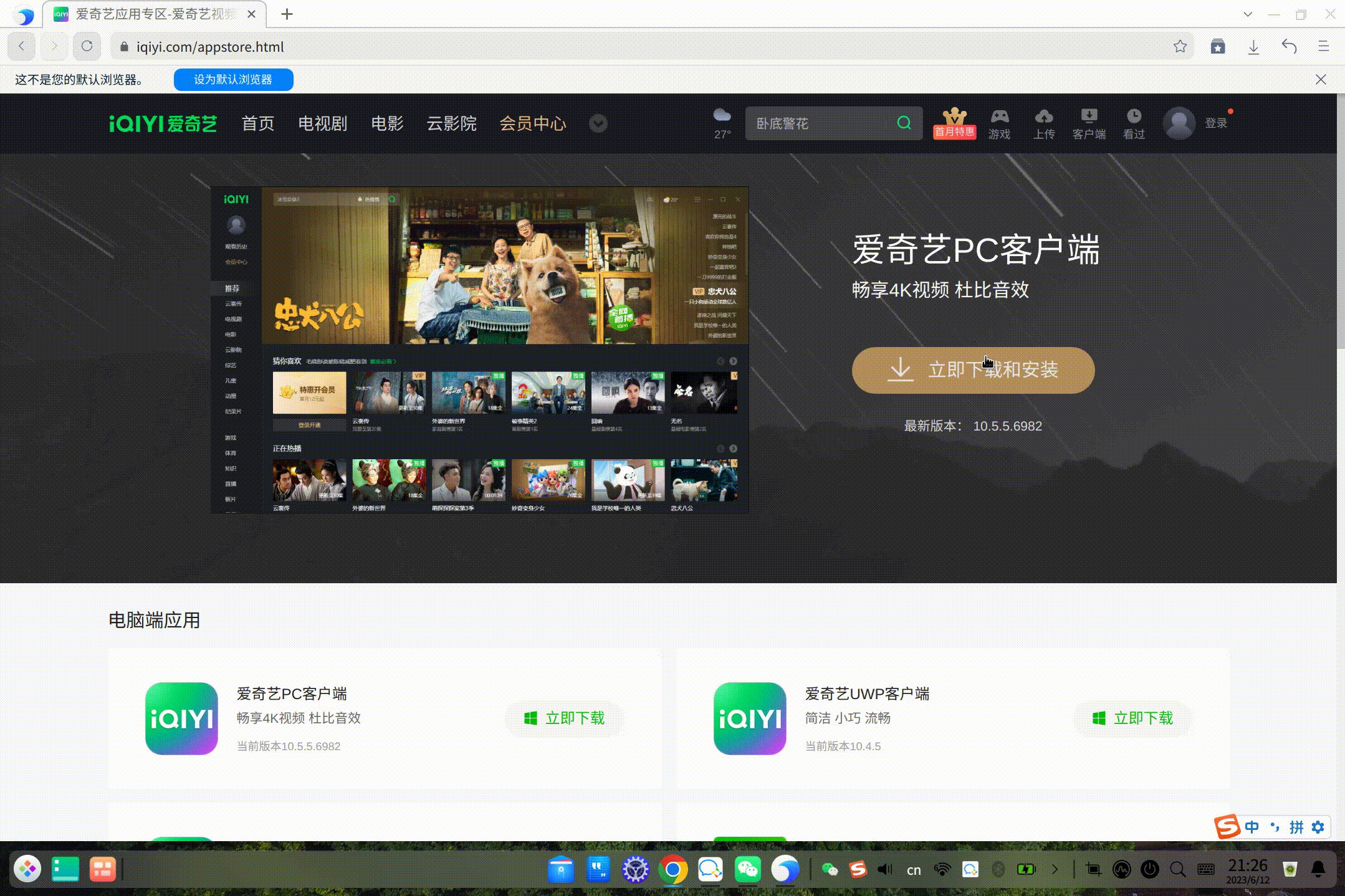Click 立即下载和安装 to download iQIYI PC client
Viewport: 1345px width, 896px height.
click(x=973, y=370)
